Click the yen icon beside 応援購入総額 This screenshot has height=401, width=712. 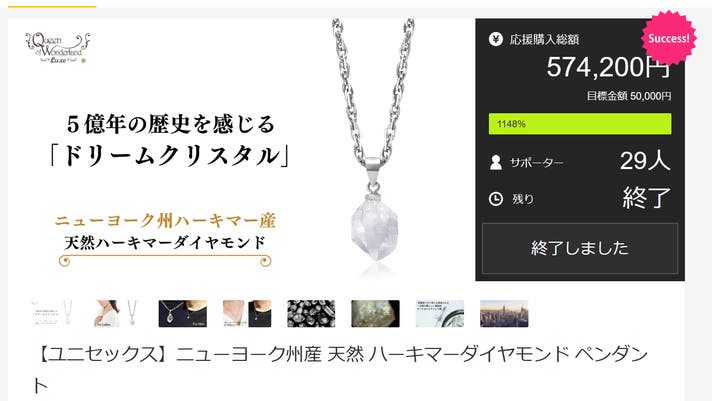click(495, 40)
